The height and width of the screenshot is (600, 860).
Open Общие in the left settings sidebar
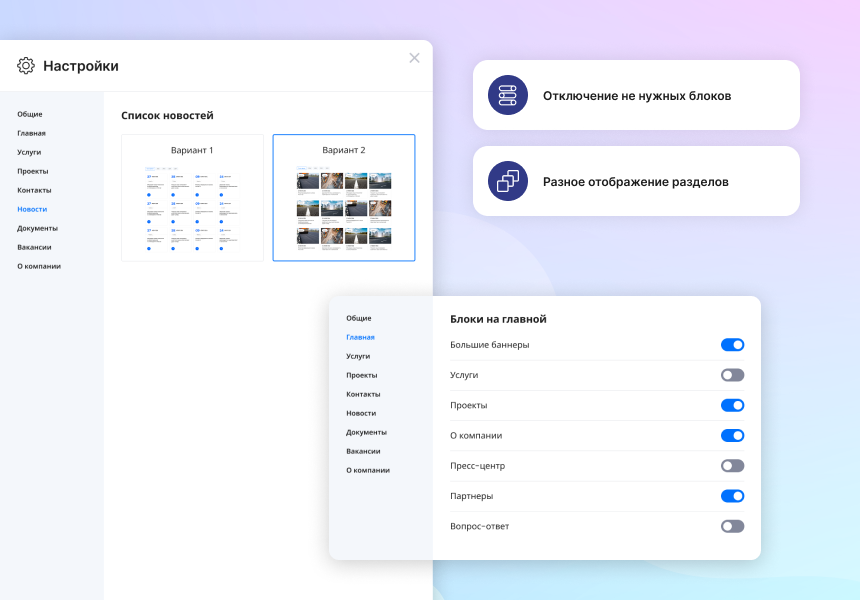(30, 114)
